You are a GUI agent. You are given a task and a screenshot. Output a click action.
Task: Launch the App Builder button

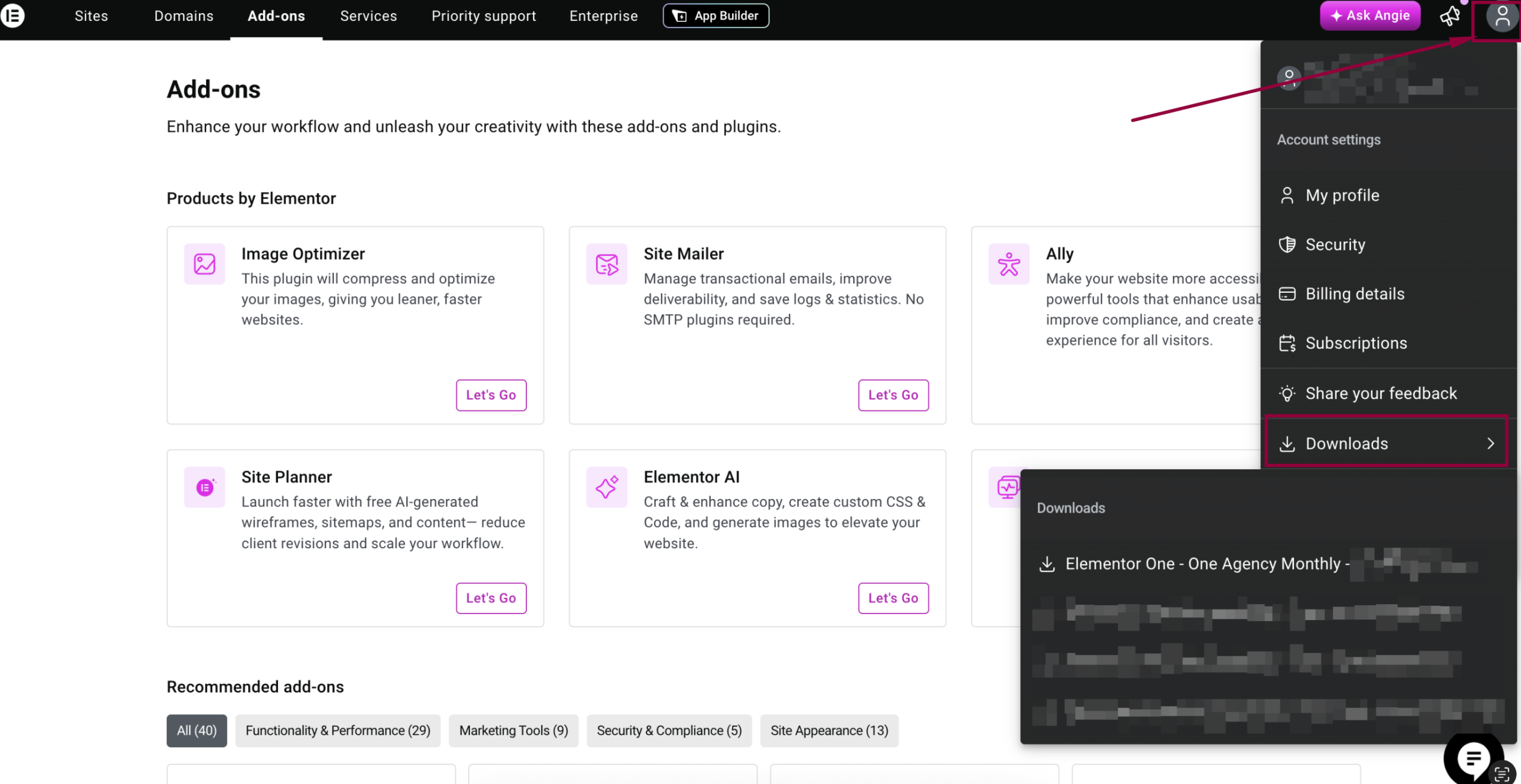(716, 16)
